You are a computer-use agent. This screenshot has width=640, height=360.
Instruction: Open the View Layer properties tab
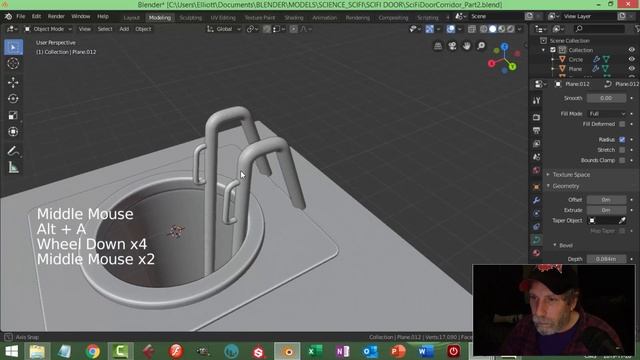[x=536, y=144]
